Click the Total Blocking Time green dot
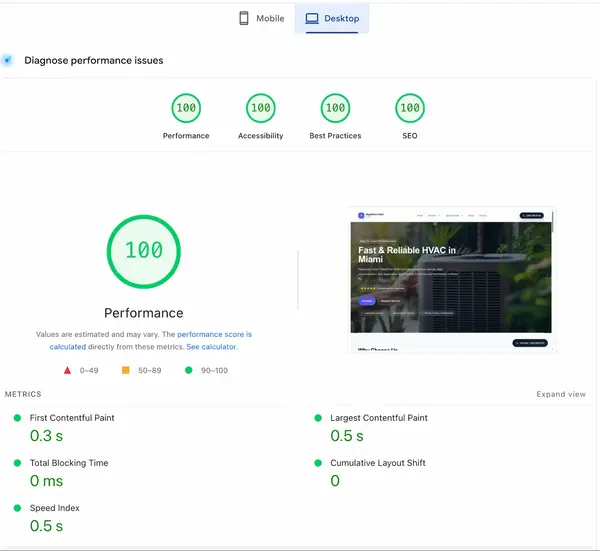Screen dimensions: 600x551 pos(17,463)
